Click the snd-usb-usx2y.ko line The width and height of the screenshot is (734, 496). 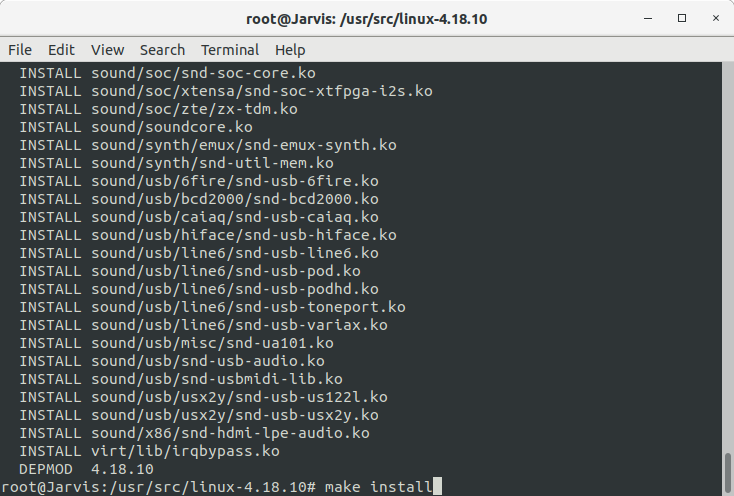coord(199,416)
